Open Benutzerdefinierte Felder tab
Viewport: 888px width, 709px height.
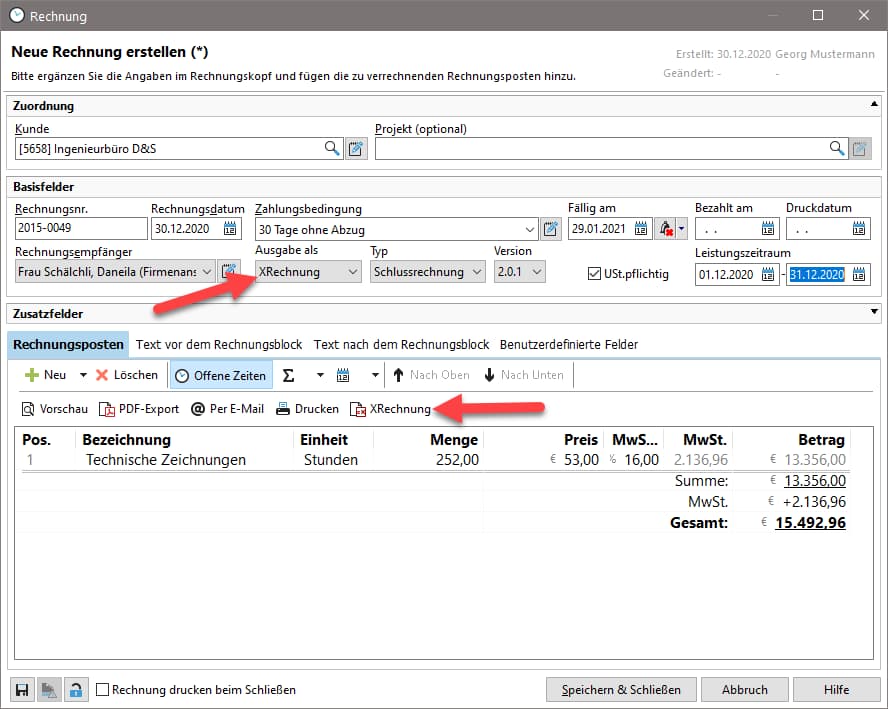pos(569,344)
